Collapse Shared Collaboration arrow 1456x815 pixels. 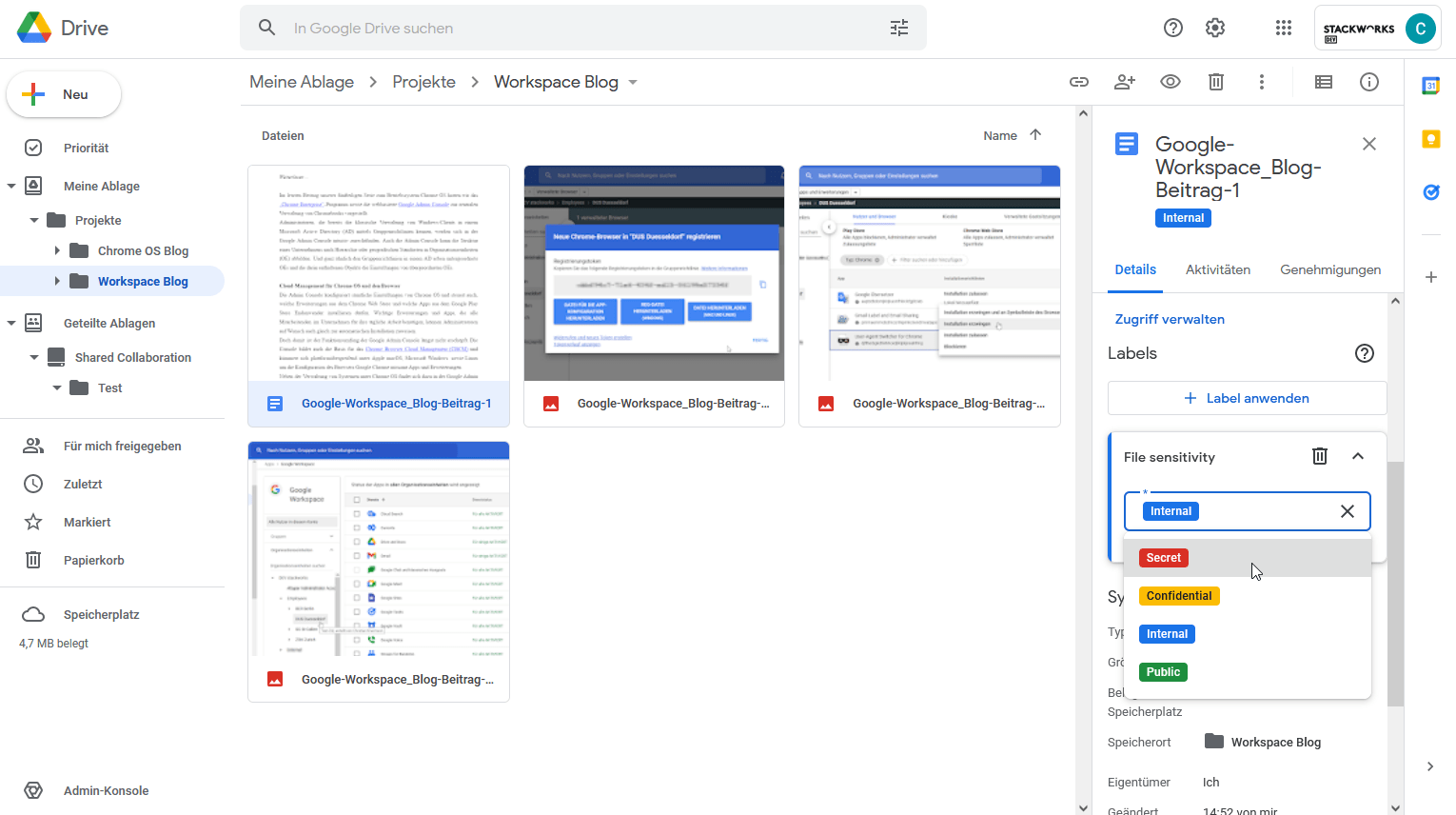34,357
